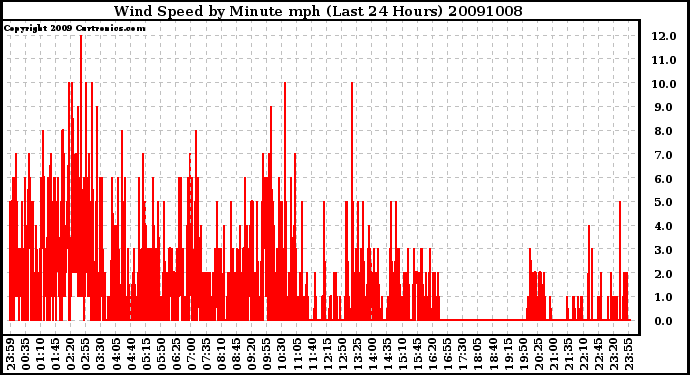Click the 10:30 time label
This screenshot has height=375, width=690.
tap(282, 355)
